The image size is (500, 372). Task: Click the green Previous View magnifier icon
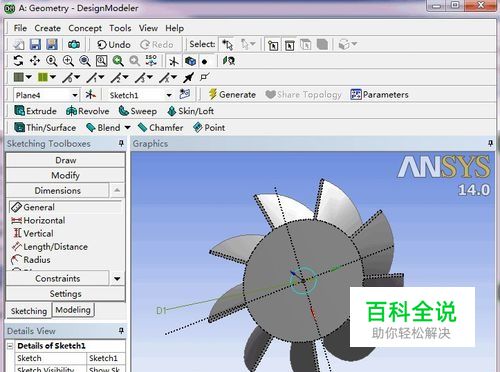click(x=118, y=61)
